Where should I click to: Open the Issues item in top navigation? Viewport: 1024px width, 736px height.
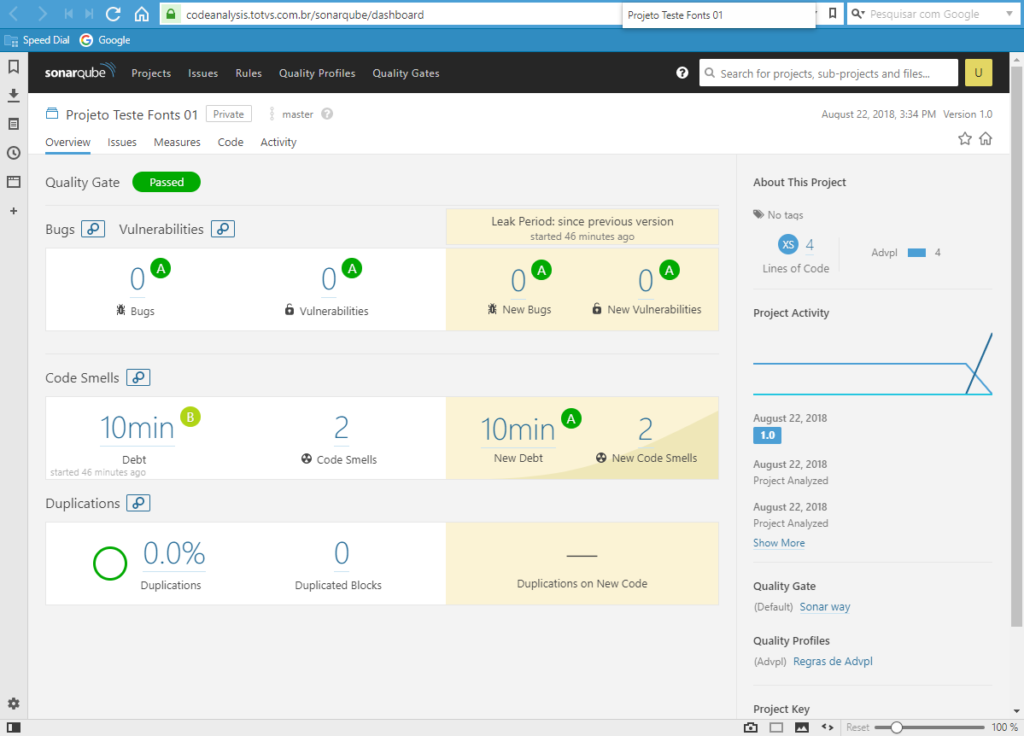(x=203, y=73)
